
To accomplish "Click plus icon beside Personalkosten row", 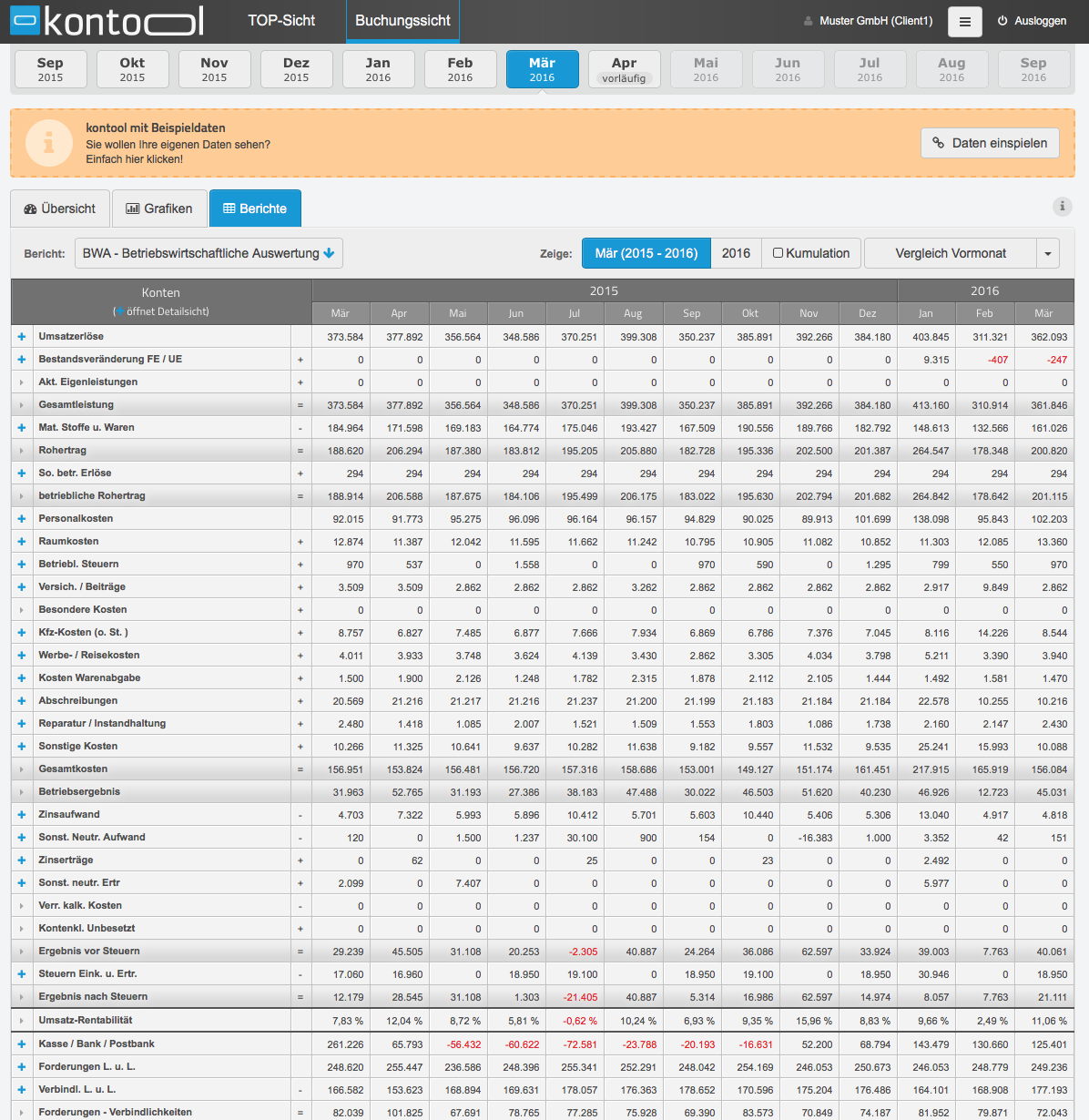I will (x=22, y=519).
